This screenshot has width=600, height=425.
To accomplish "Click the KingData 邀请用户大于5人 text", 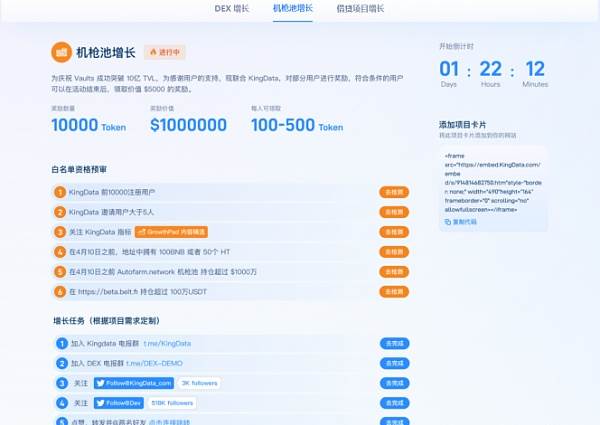I will 111,212.
